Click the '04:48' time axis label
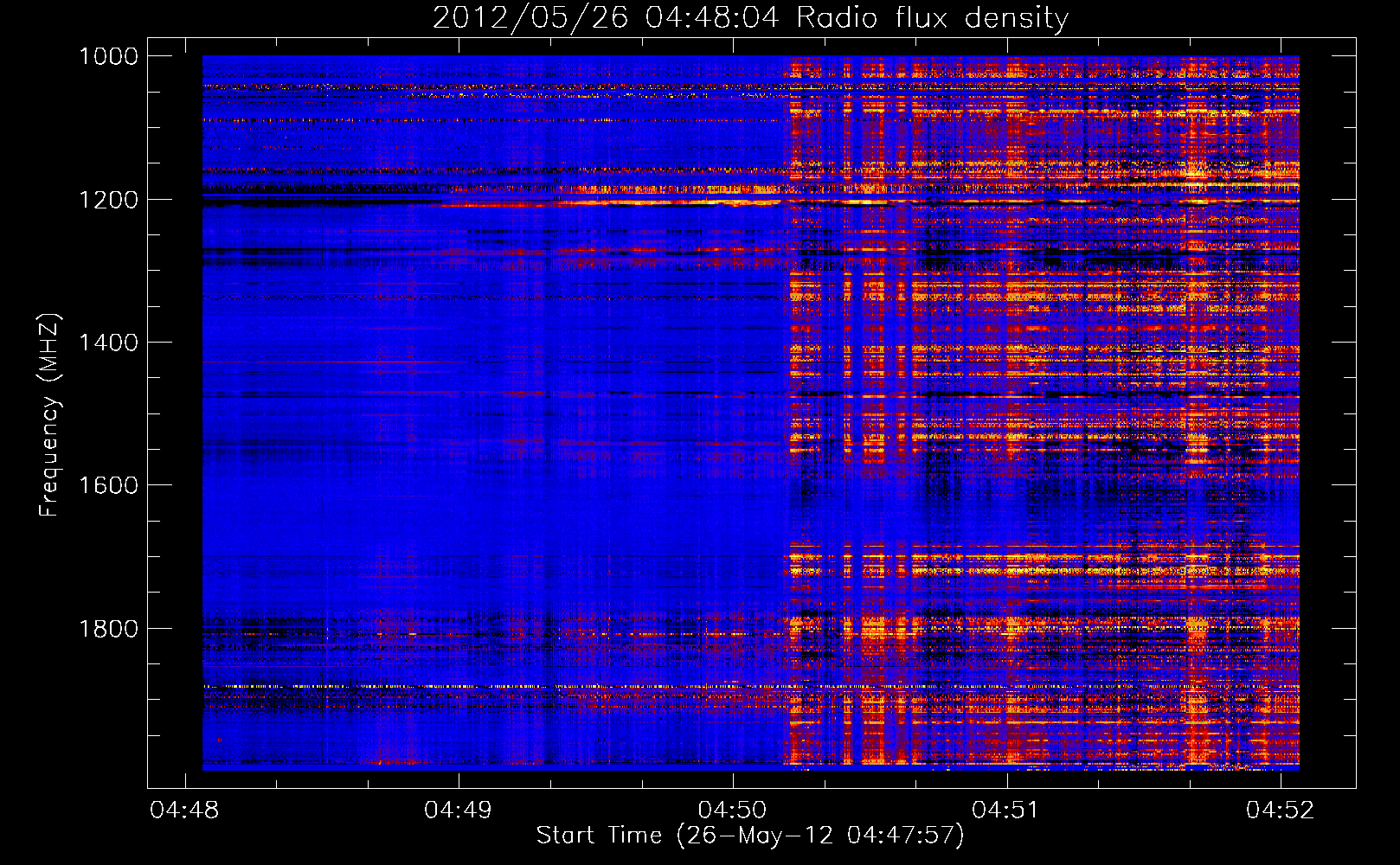The width and height of the screenshot is (1400, 865). tap(184, 810)
